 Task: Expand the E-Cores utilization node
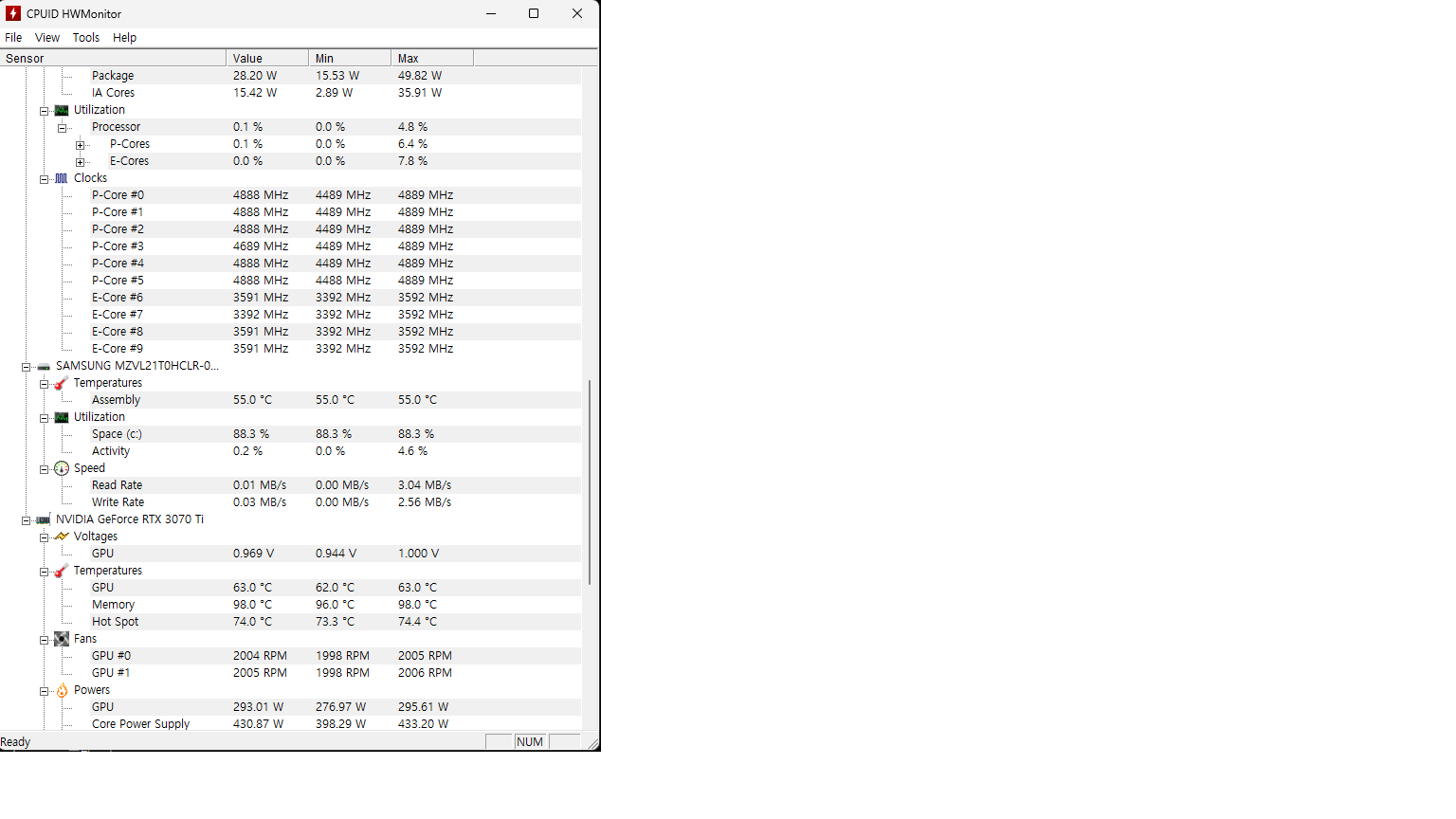80,162
